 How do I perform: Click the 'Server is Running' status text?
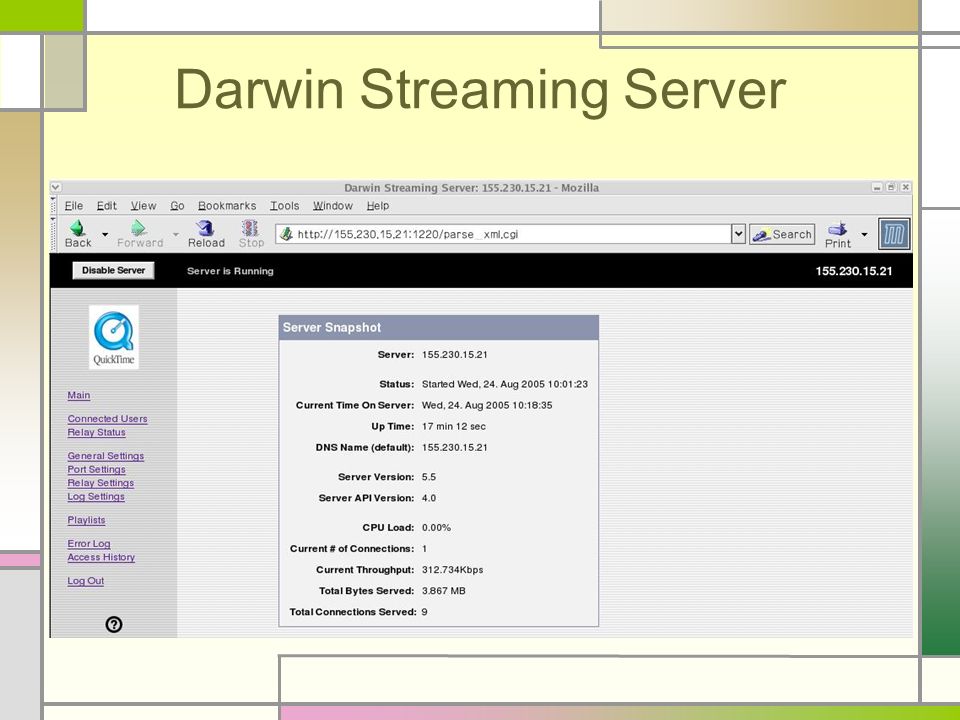pos(230,271)
